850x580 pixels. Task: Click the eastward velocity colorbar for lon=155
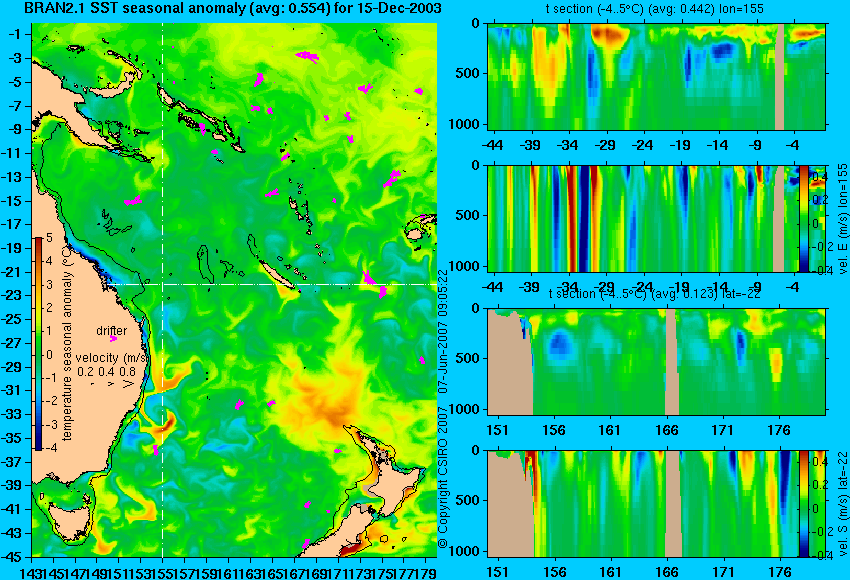804,218
